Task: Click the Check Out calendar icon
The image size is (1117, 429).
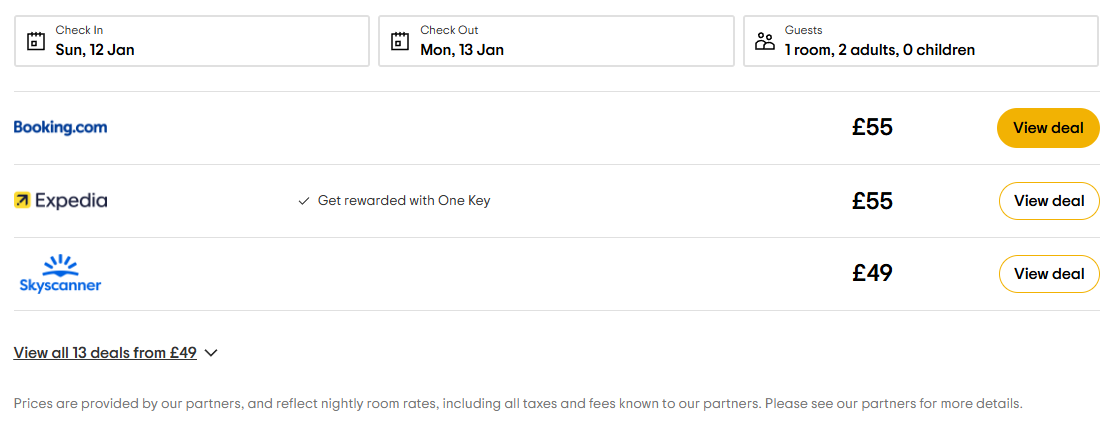Action: point(400,41)
